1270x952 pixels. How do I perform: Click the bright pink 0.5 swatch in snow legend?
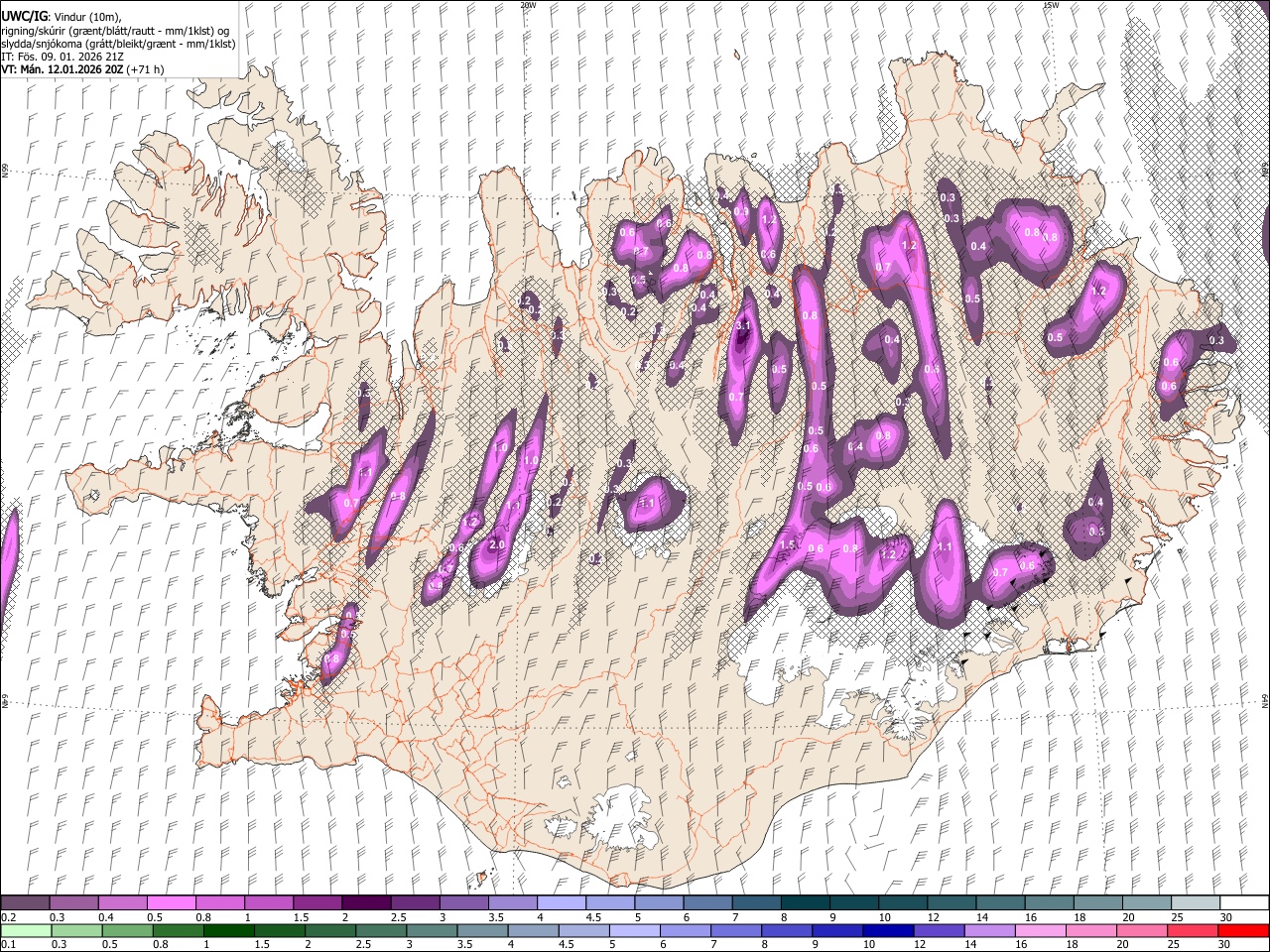[171, 902]
